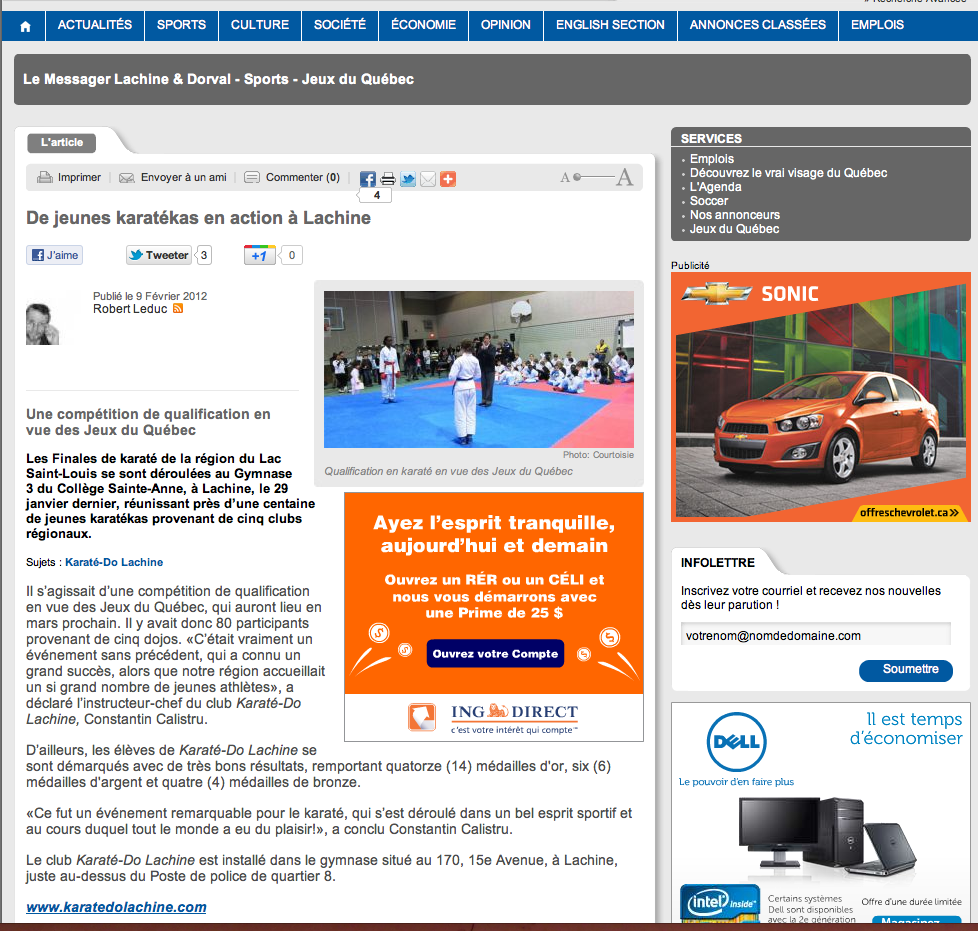
Task: Decrease text size with small A
Action: (x=564, y=178)
